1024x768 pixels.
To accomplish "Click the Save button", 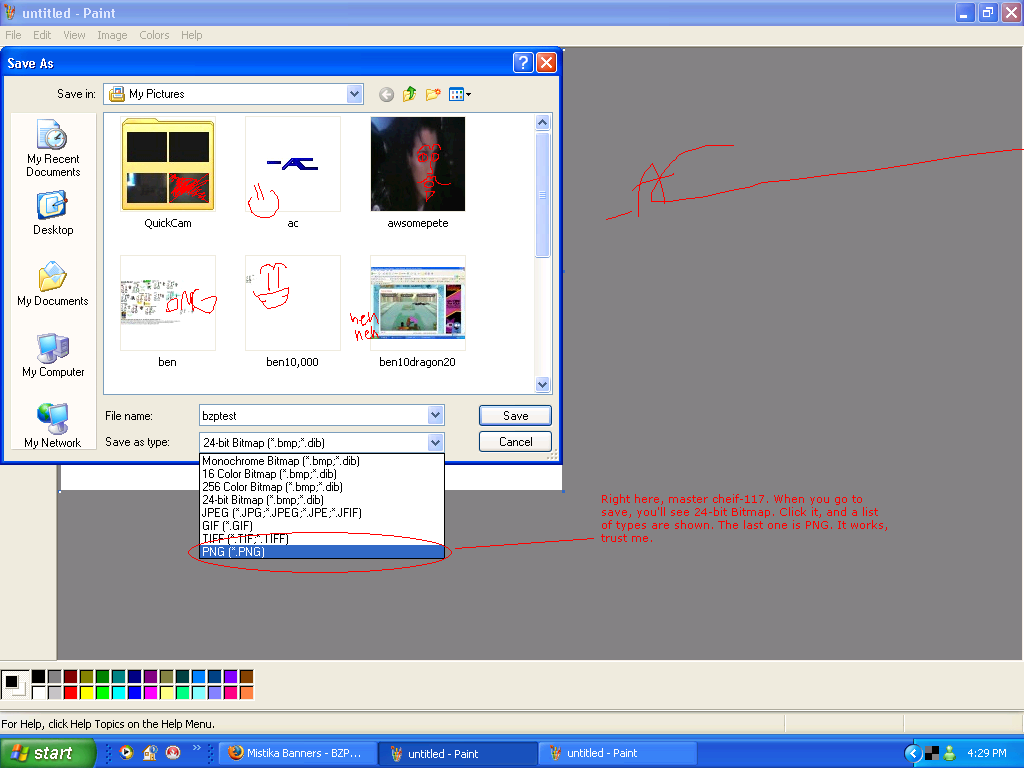I will 514,415.
